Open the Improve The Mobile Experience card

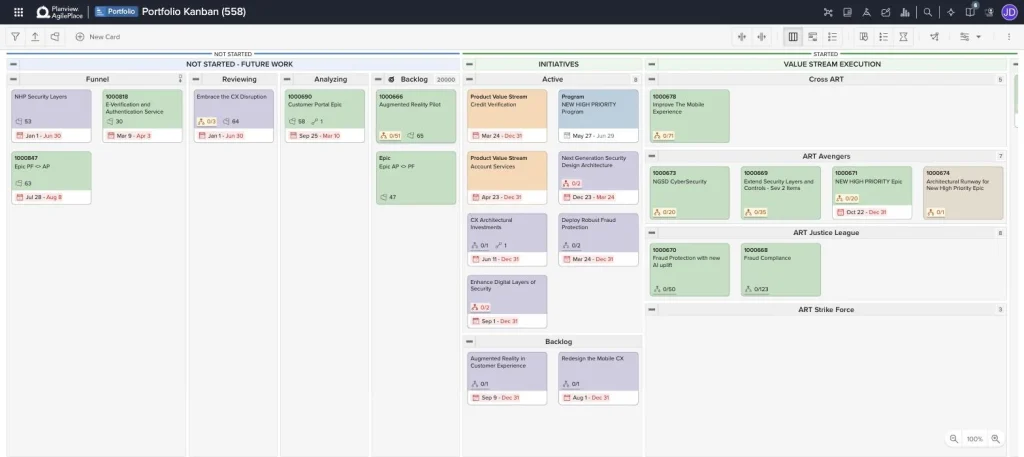pyautogui.click(x=690, y=116)
